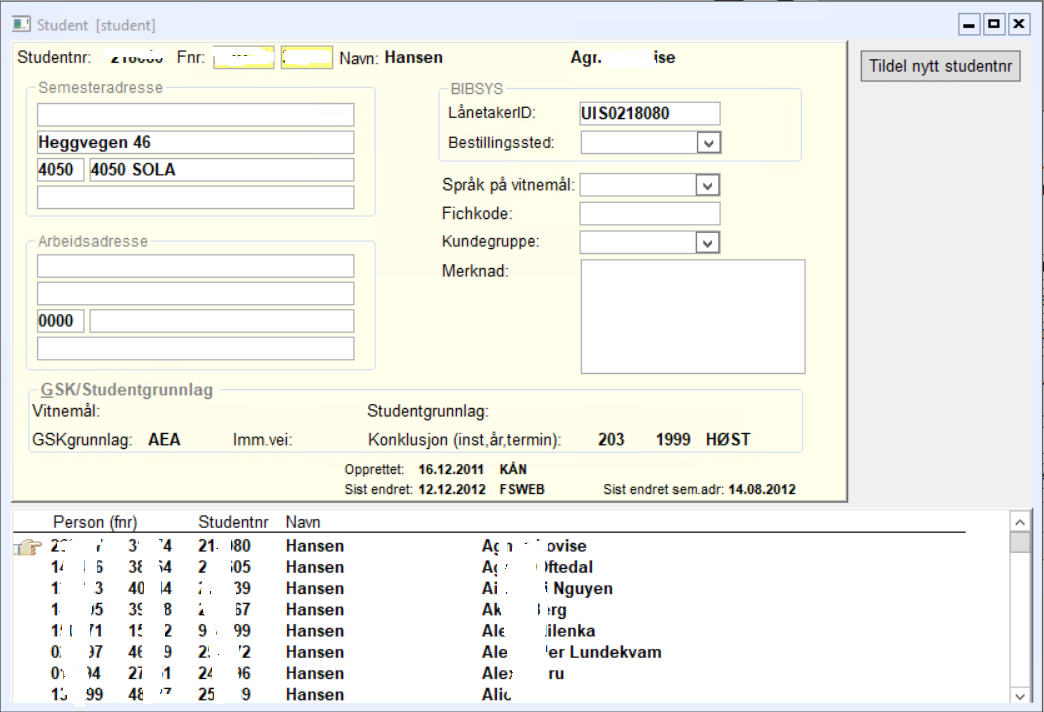Open the Kundegruppe dropdown

pyautogui.click(x=707, y=243)
